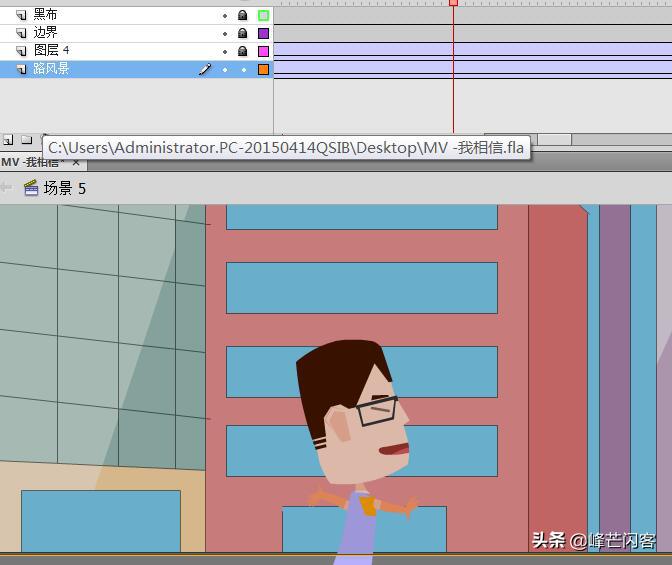Toggle visibility dot of 黑布 layer
672x565 pixels.
pos(225,16)
